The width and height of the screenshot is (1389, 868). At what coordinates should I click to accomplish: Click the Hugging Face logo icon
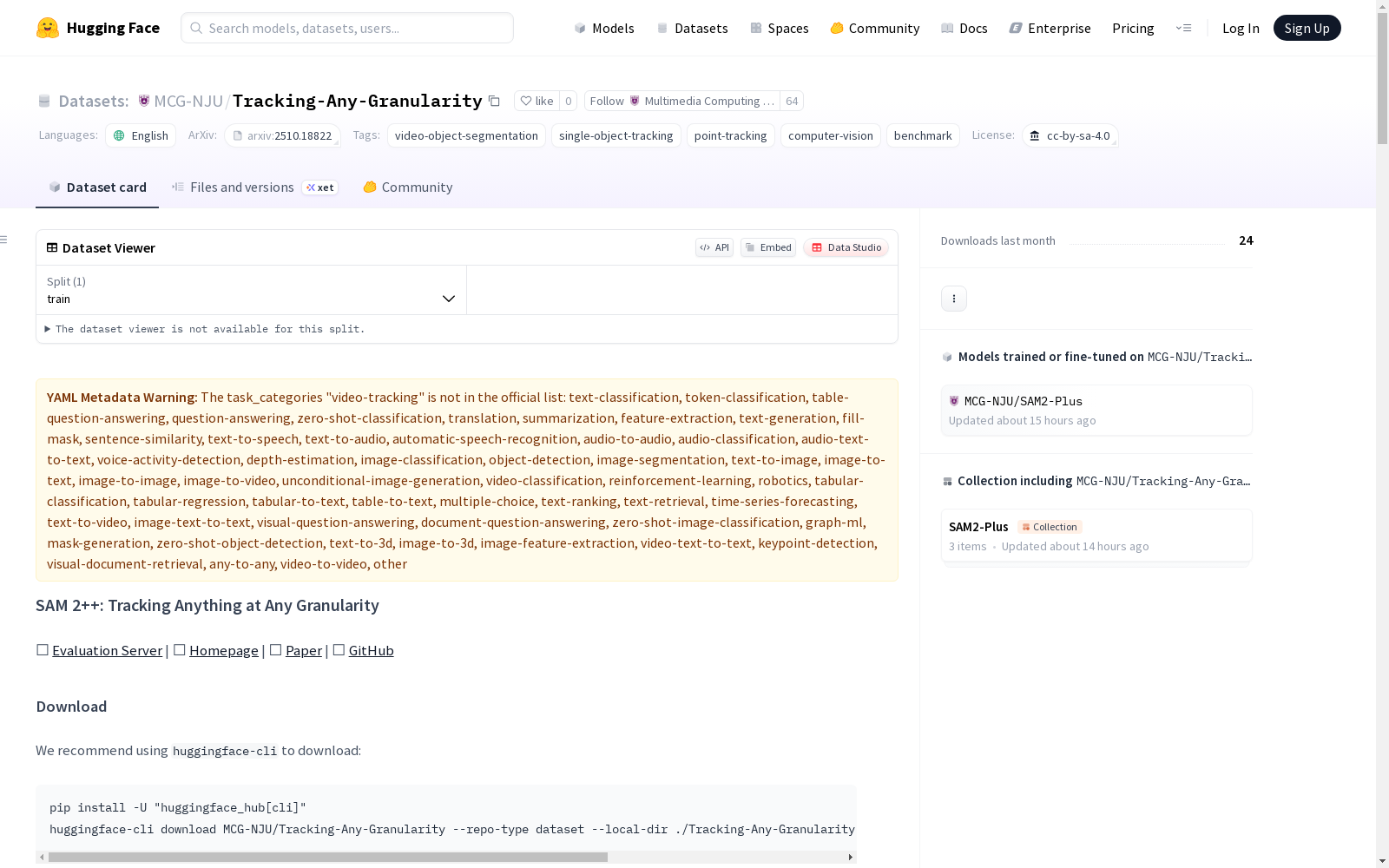[48, 28]
